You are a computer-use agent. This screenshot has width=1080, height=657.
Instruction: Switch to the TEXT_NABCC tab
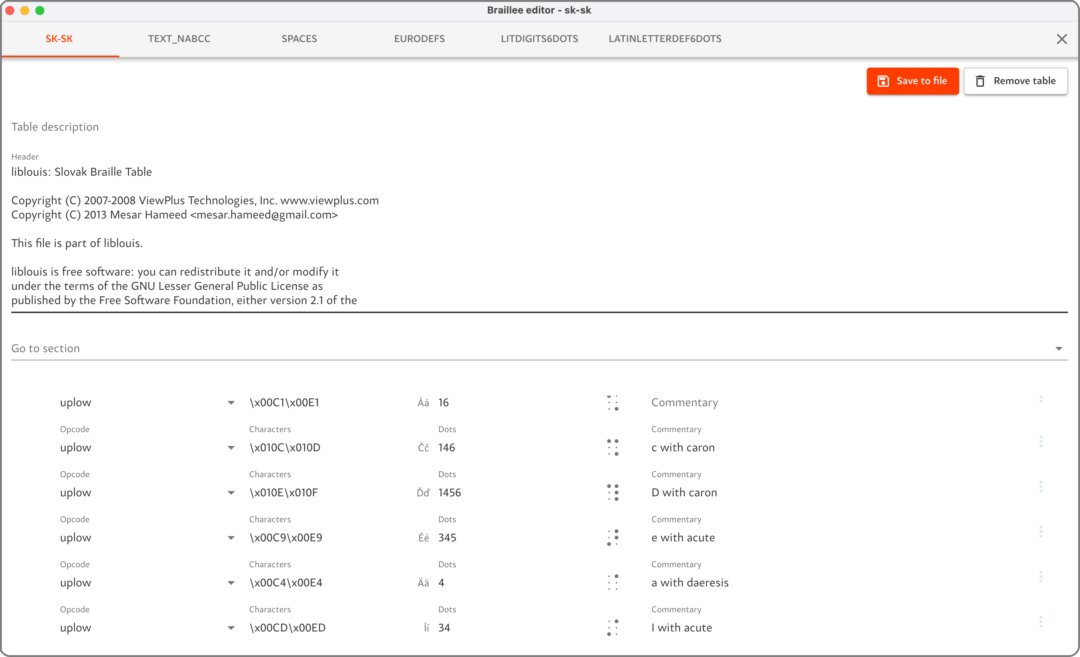point(179,39)
